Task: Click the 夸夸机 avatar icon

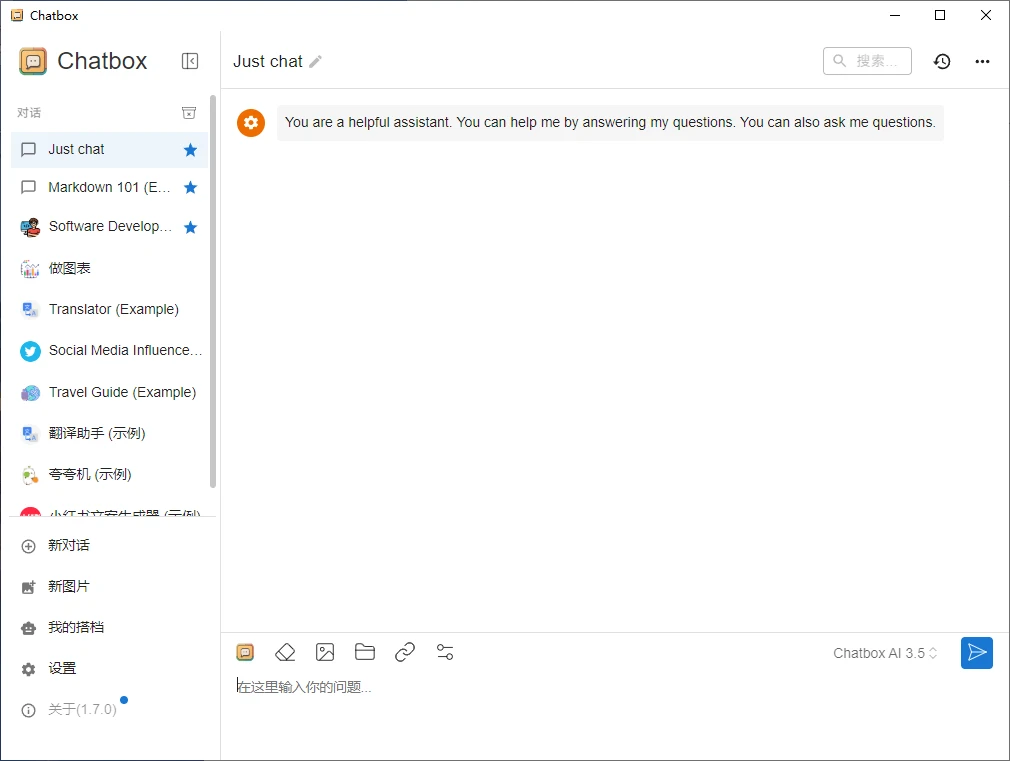Action: [x=30, y=476]
